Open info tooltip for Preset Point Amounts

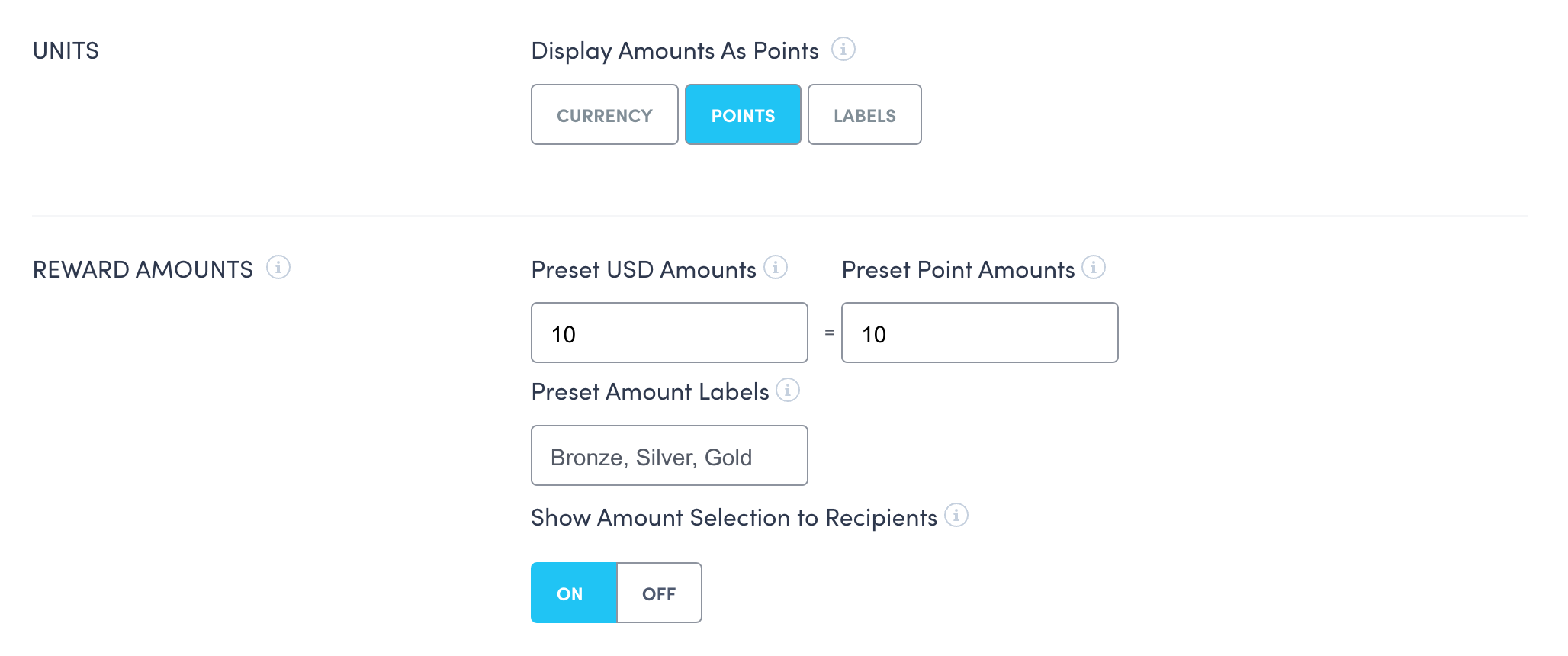pos(1094,268)
